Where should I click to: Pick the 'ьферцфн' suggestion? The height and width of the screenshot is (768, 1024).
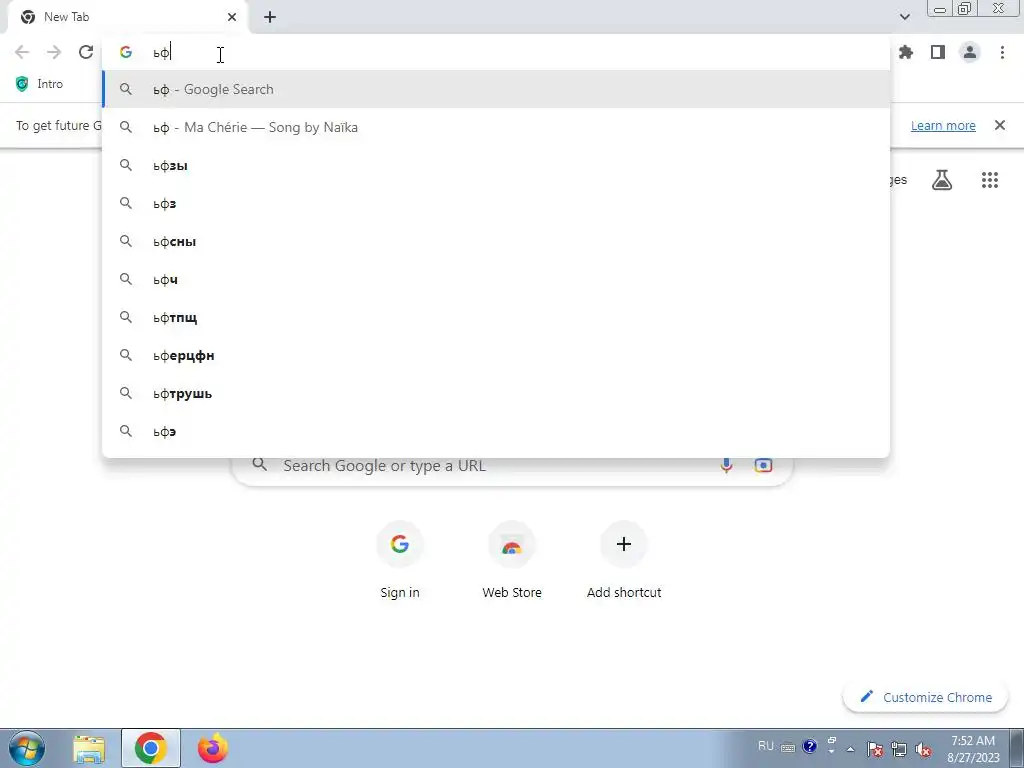[x=496, y=355]
